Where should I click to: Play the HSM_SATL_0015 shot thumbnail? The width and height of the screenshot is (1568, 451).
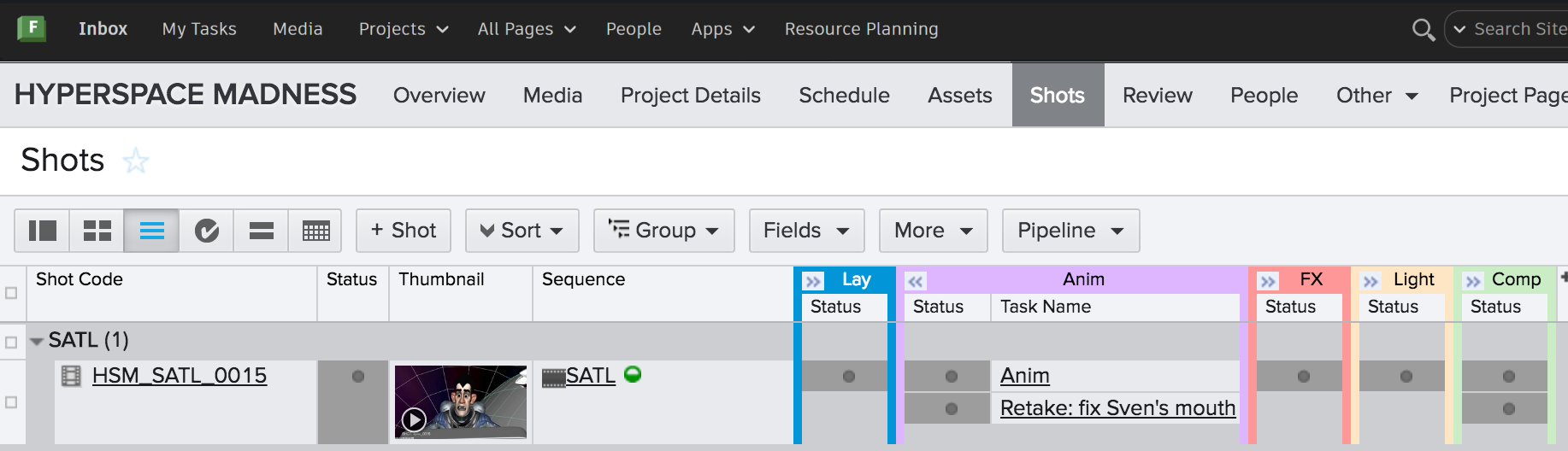tap(414, 419)
